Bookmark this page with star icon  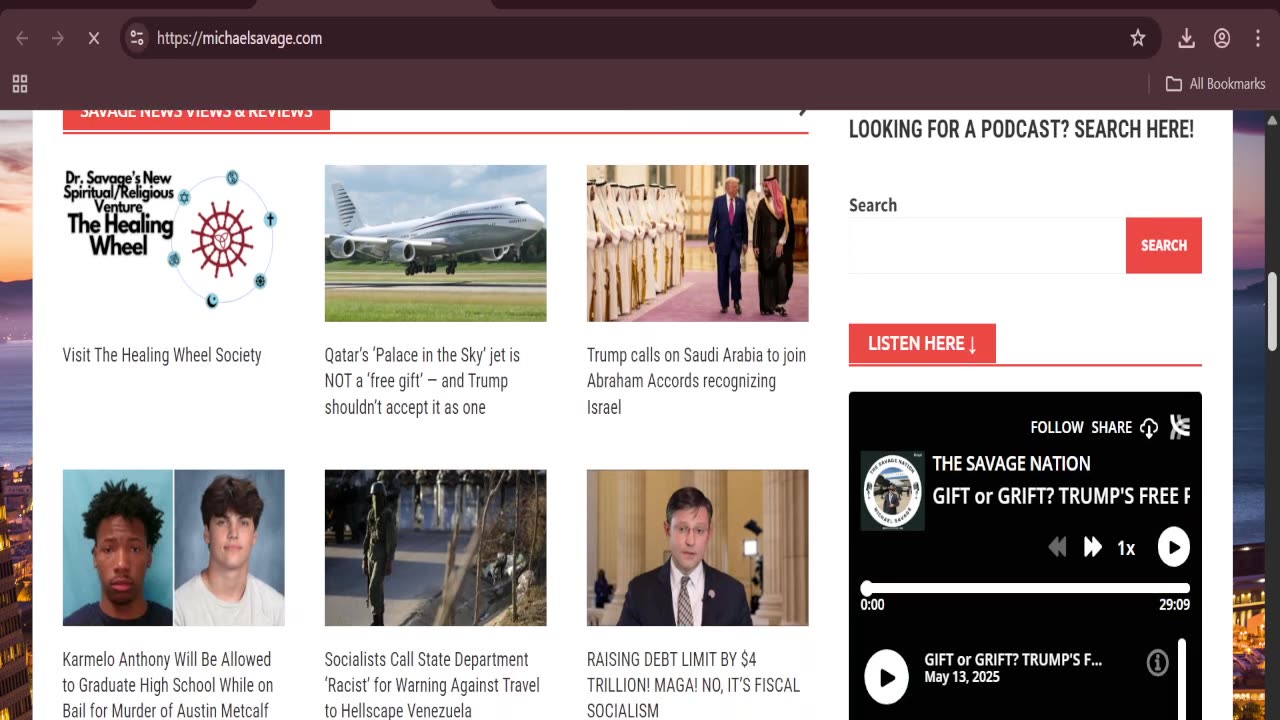pos(1137,38)
